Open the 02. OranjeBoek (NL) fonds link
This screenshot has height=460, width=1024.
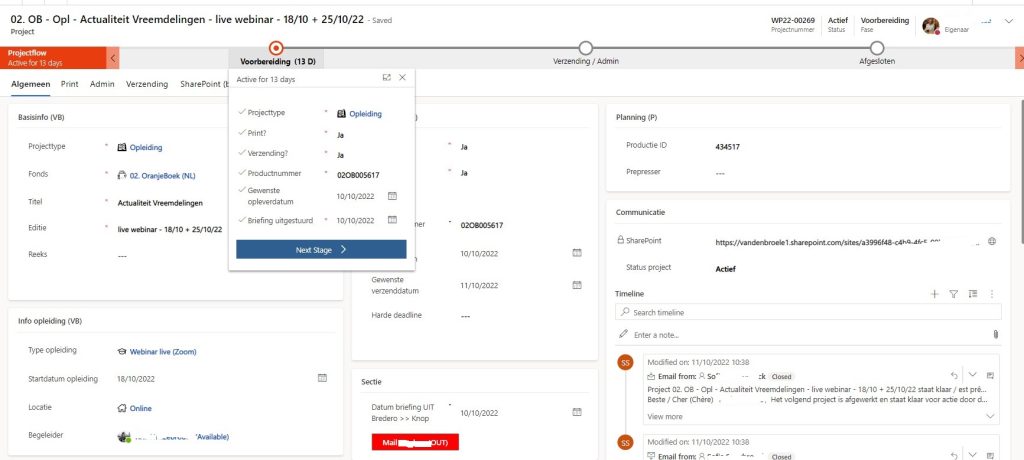click(165, 174)
